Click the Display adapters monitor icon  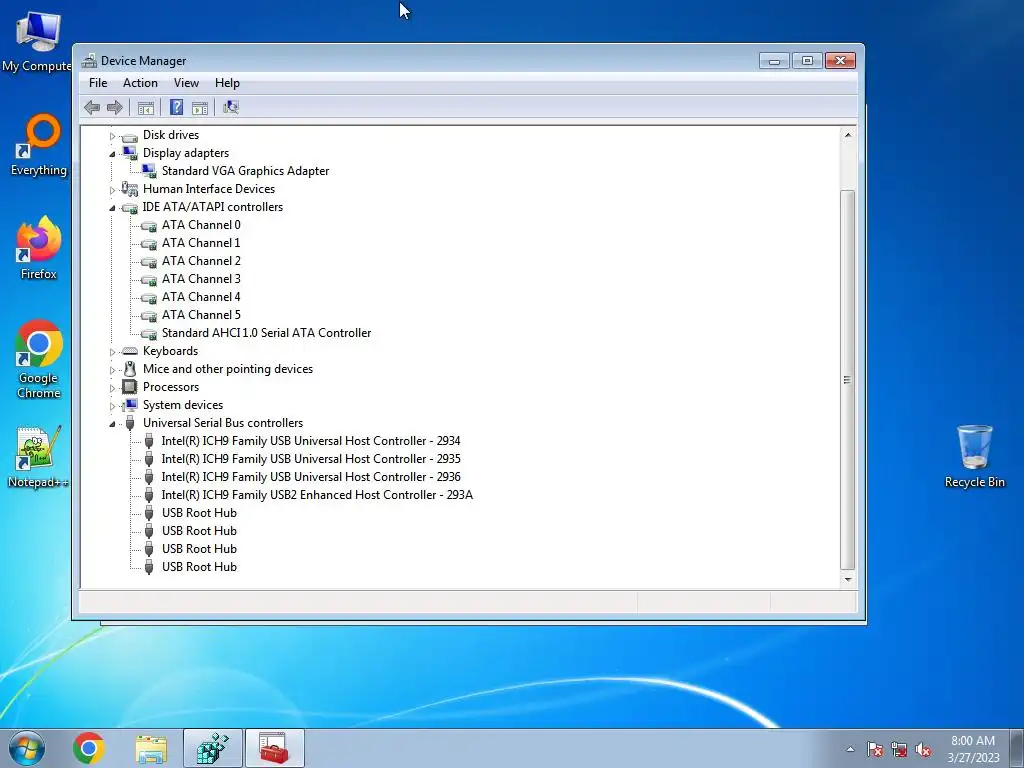[130, 153]
